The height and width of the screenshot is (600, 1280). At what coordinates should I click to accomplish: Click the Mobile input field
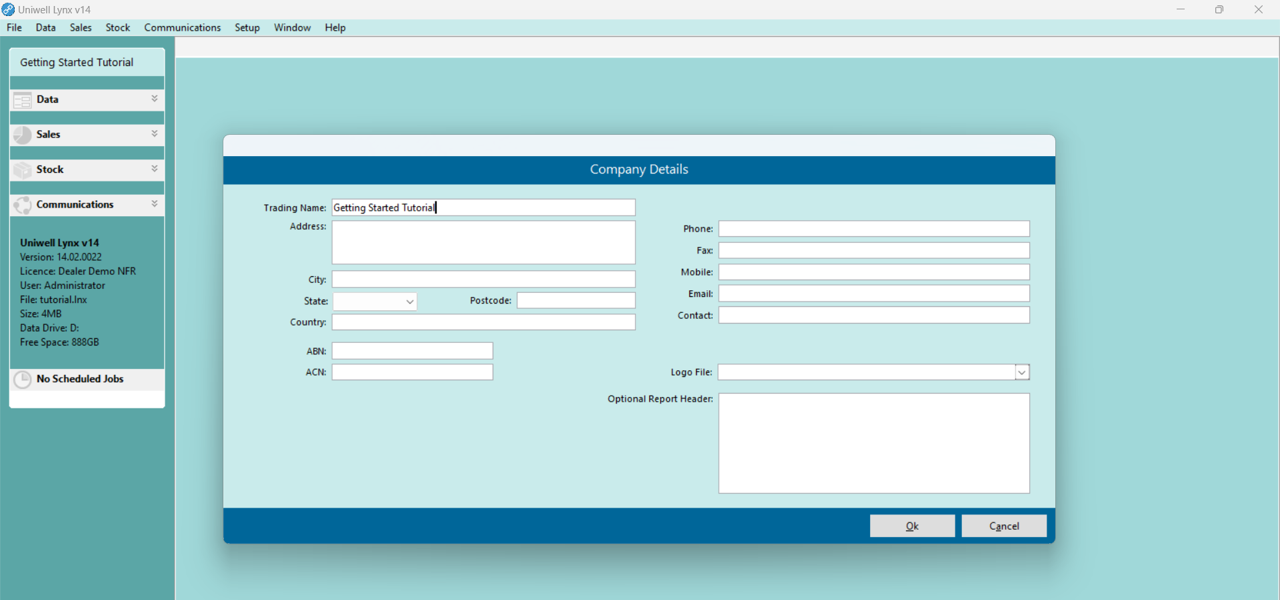click(x=874, y=272)
